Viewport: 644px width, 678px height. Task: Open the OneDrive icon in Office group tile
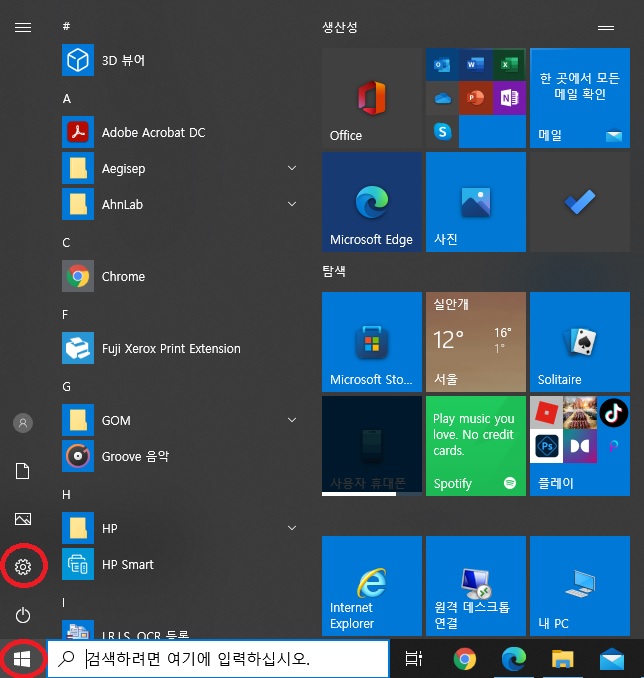point(442,98)
